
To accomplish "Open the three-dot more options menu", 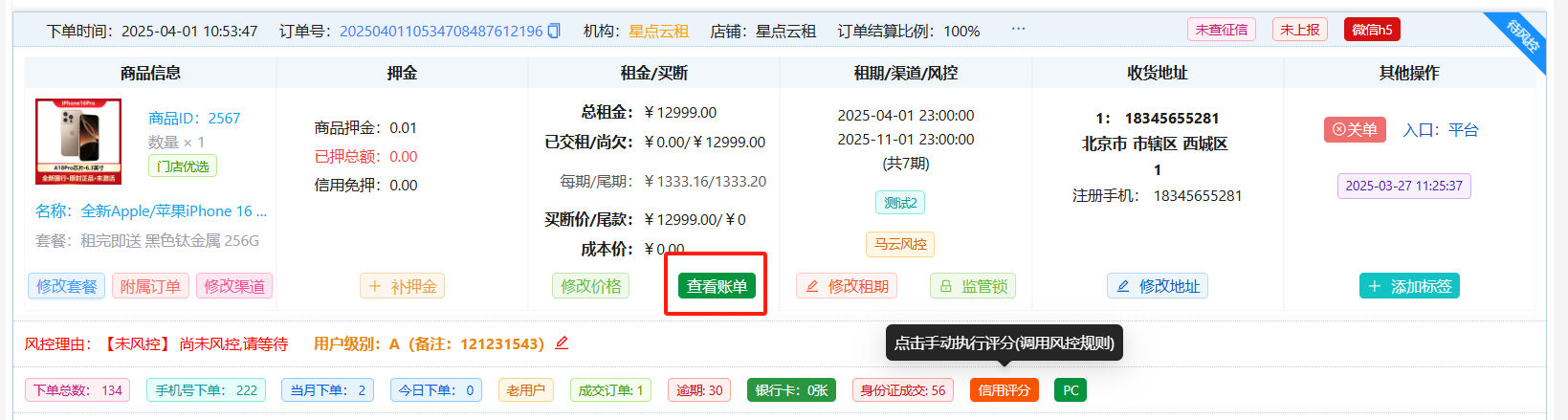I will point(1018,29).
